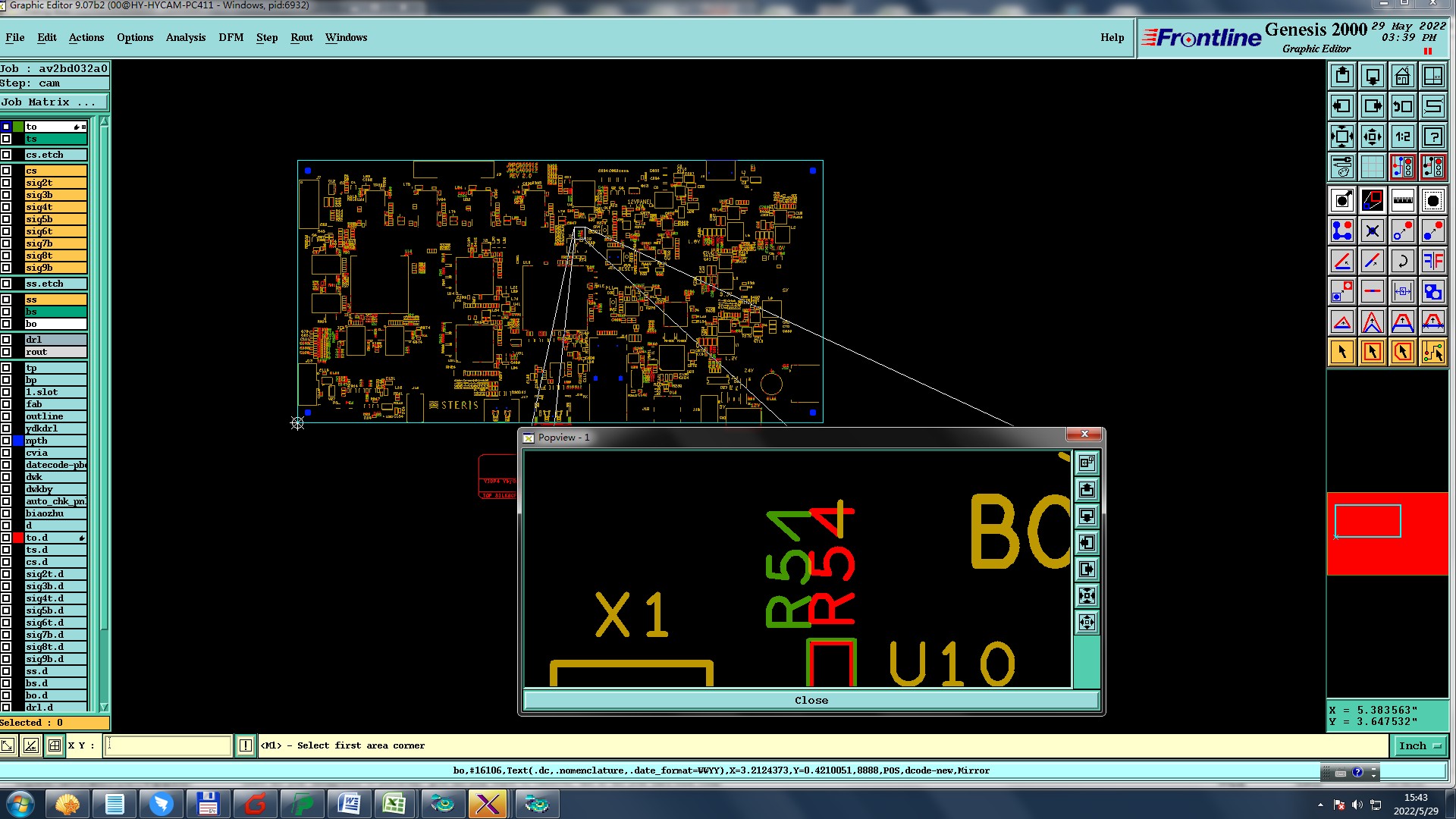Click Close button in Popview window

coord(811,700)
